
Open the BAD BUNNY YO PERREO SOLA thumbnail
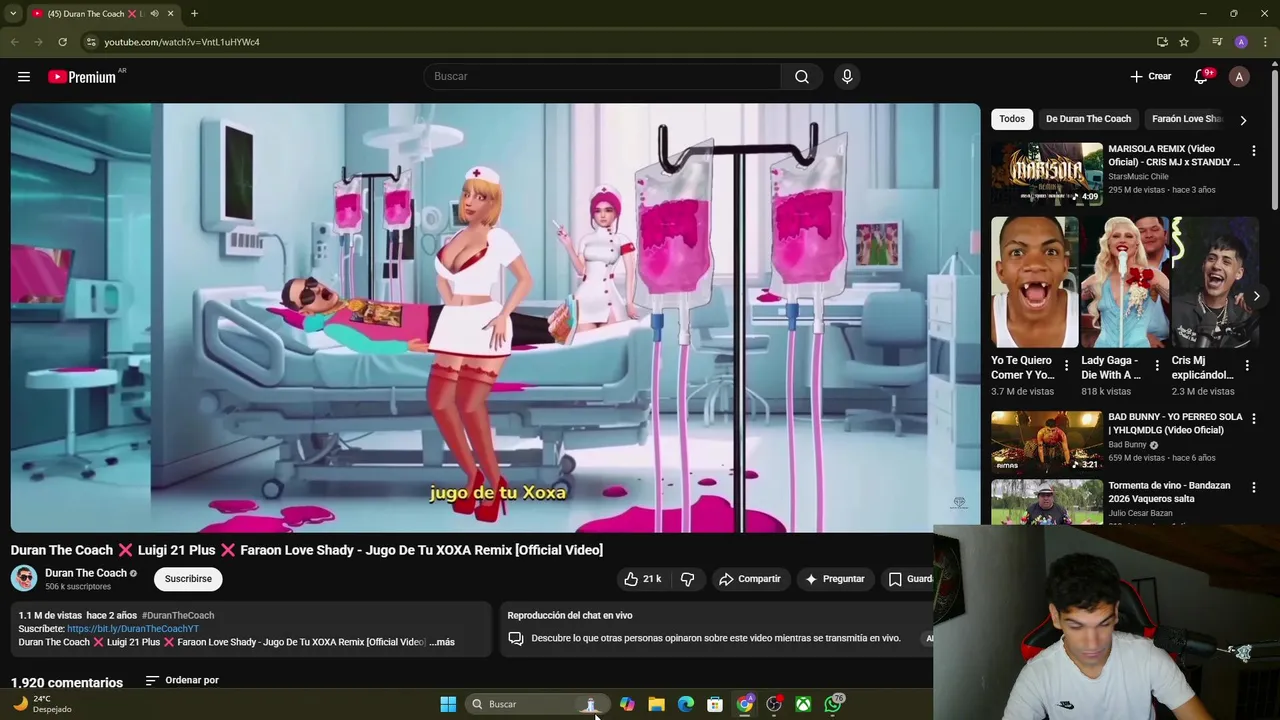(1047, 441)
